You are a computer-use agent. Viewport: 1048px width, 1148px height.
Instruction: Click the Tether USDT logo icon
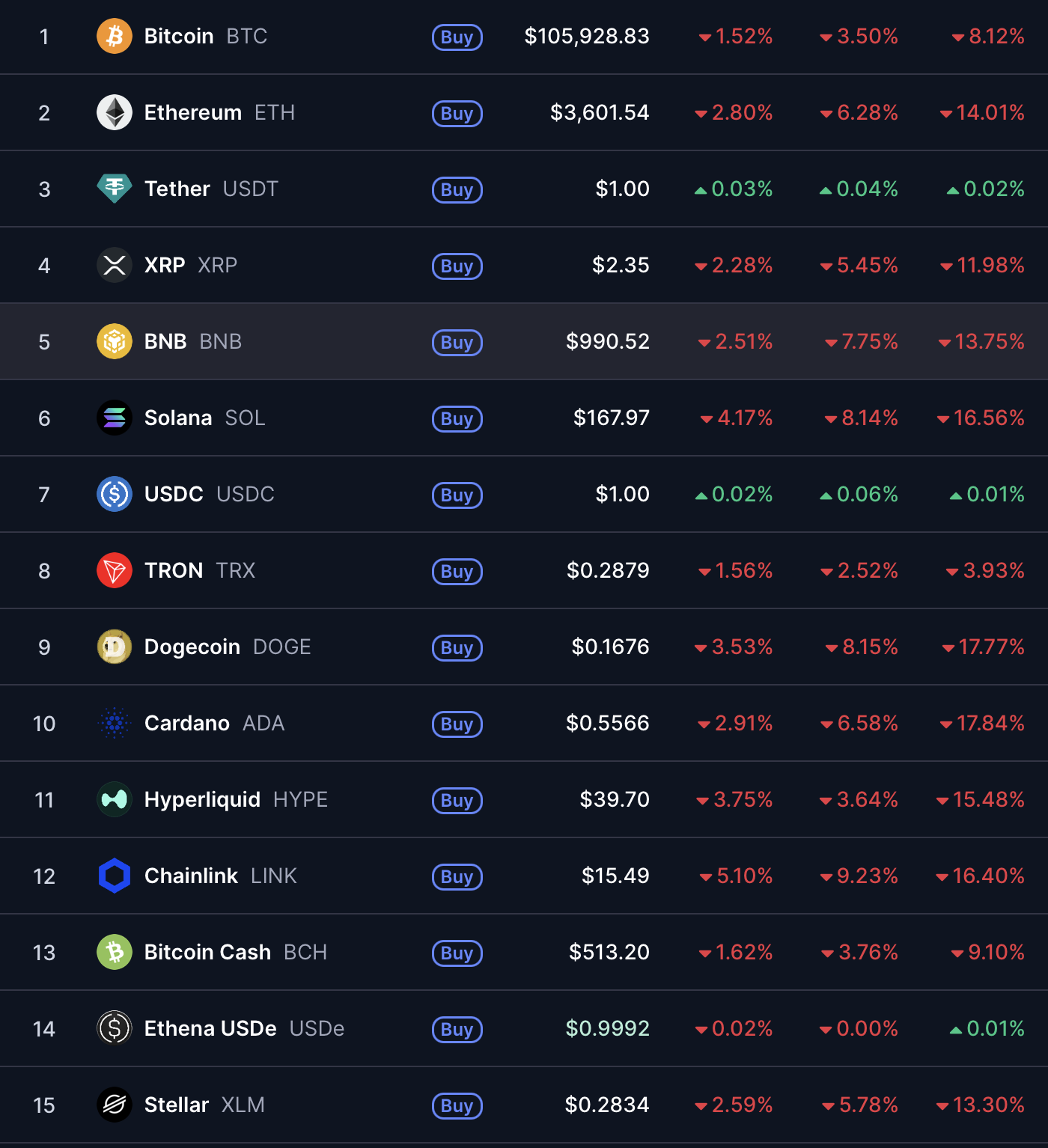coord(115,189)
